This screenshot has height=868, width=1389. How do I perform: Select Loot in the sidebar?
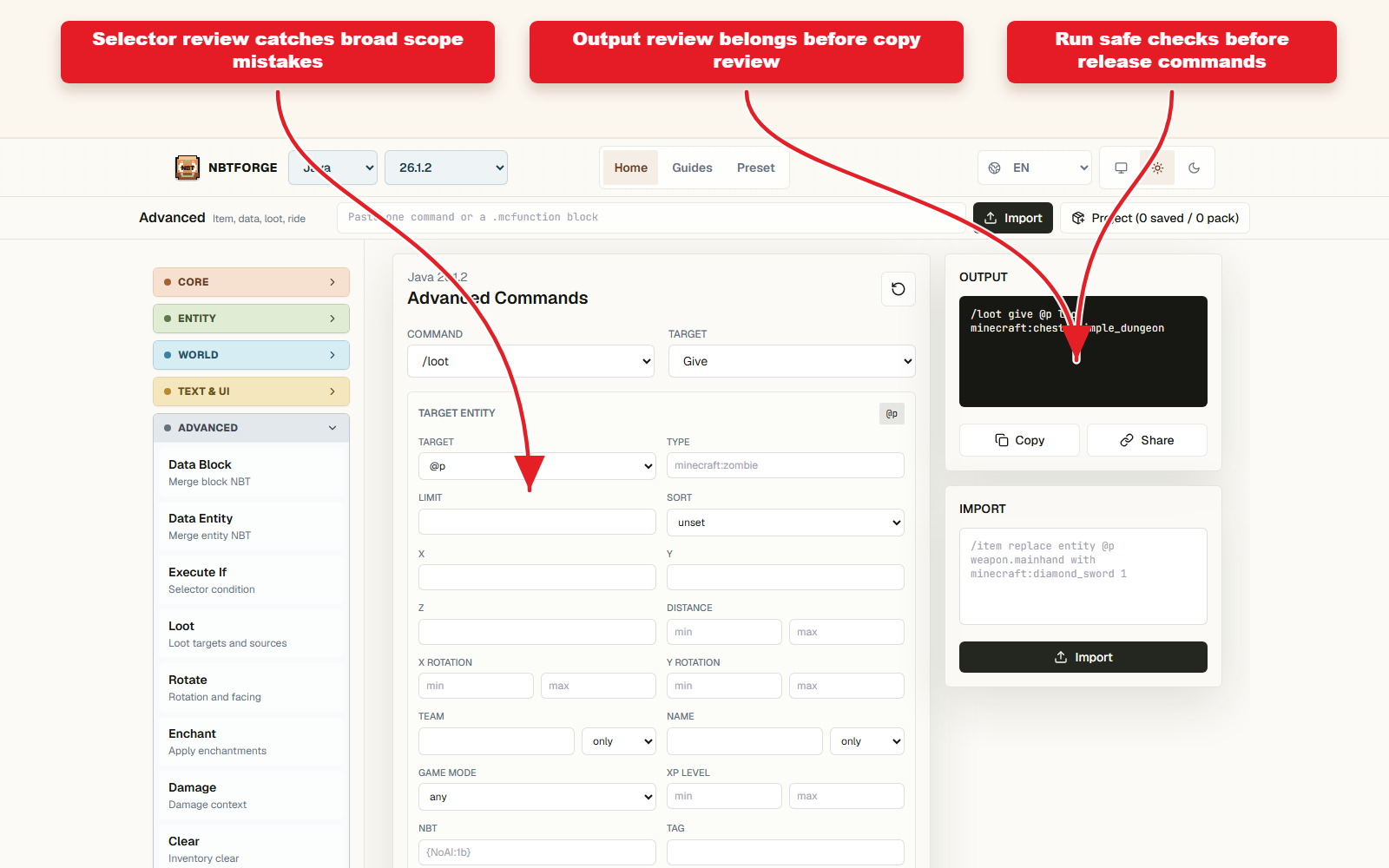tap(251, 634)
